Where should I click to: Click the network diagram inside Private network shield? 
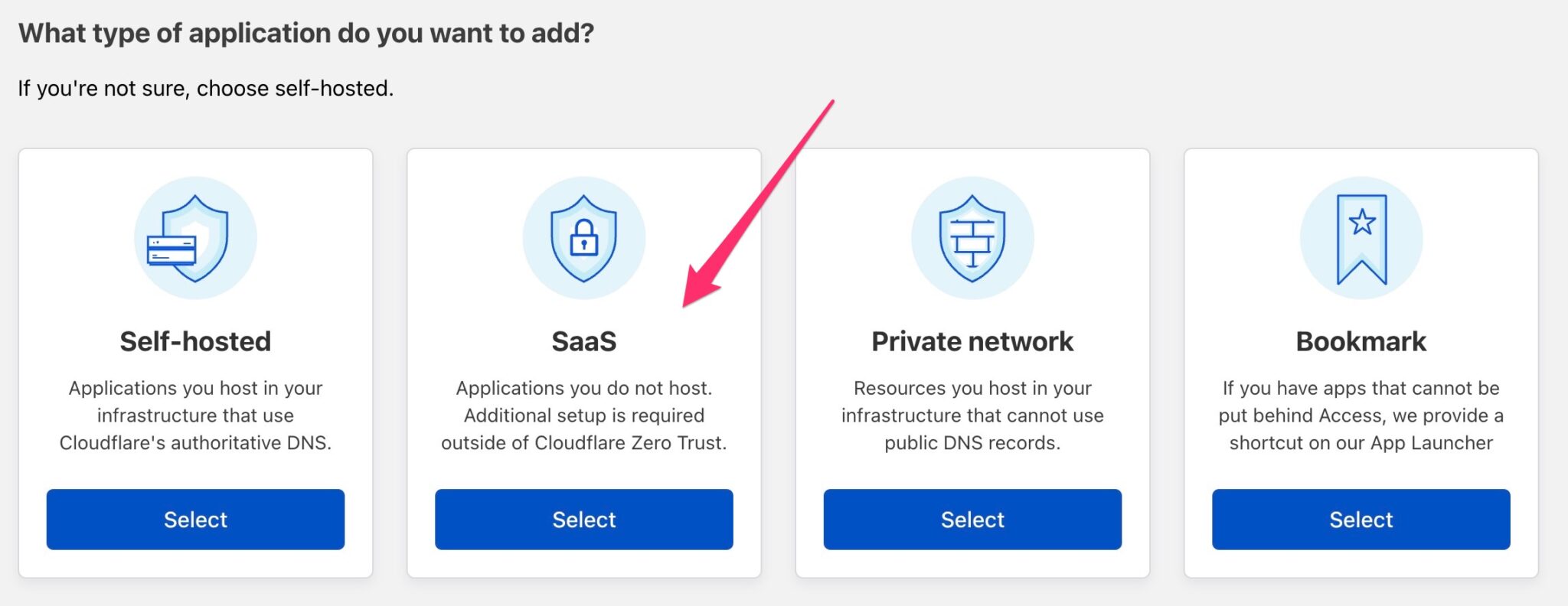point(972,239)
